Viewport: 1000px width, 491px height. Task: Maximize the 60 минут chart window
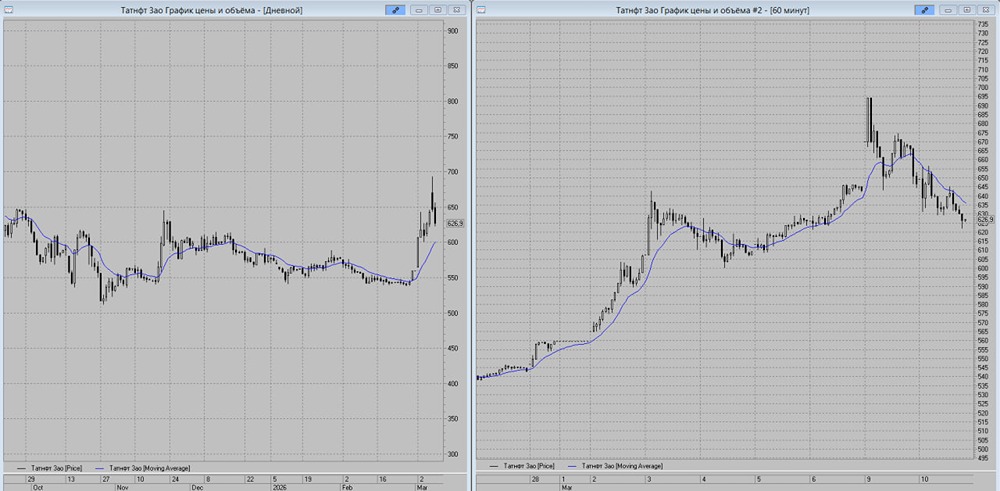pyautogui.click(x=967, y=10)
